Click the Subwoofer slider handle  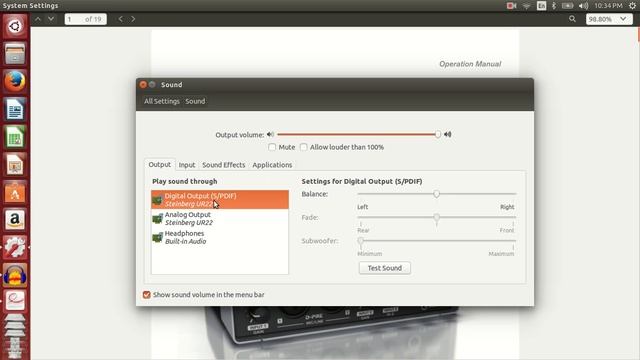tap(361, 241)
